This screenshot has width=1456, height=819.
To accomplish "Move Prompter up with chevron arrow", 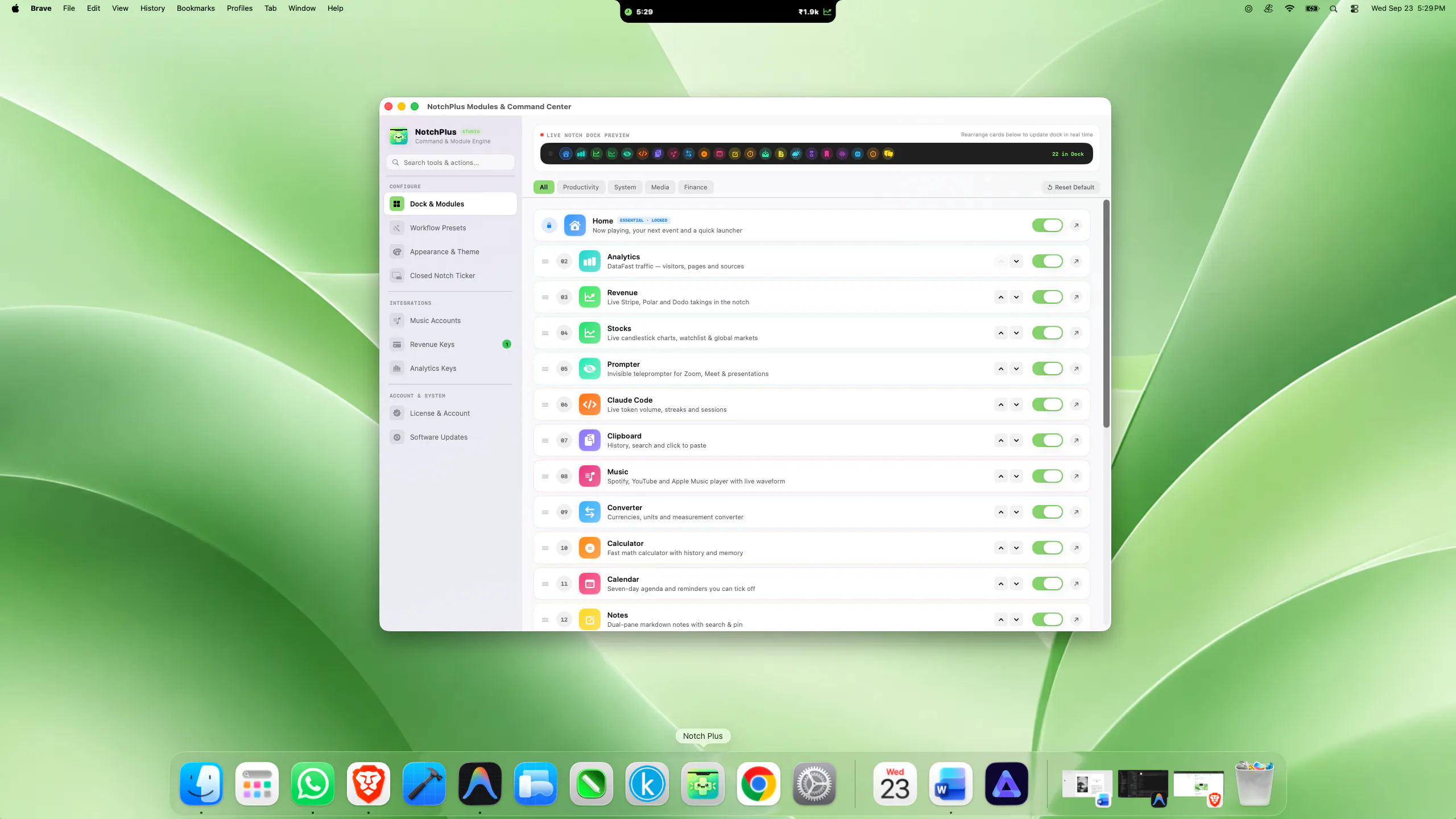I will [x=1001, y=369].
